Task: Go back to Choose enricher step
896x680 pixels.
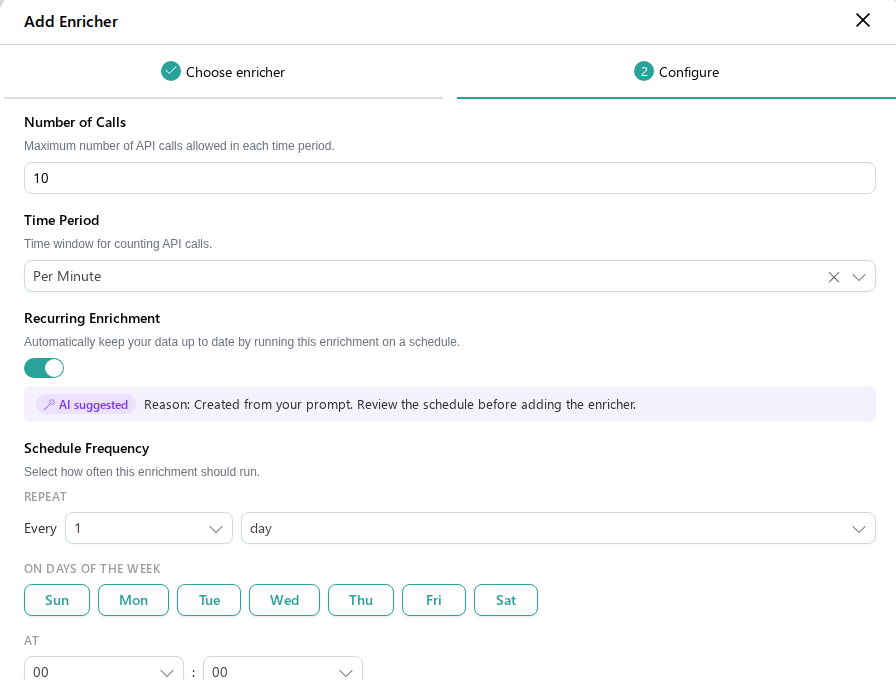Action: click(223, 72)
